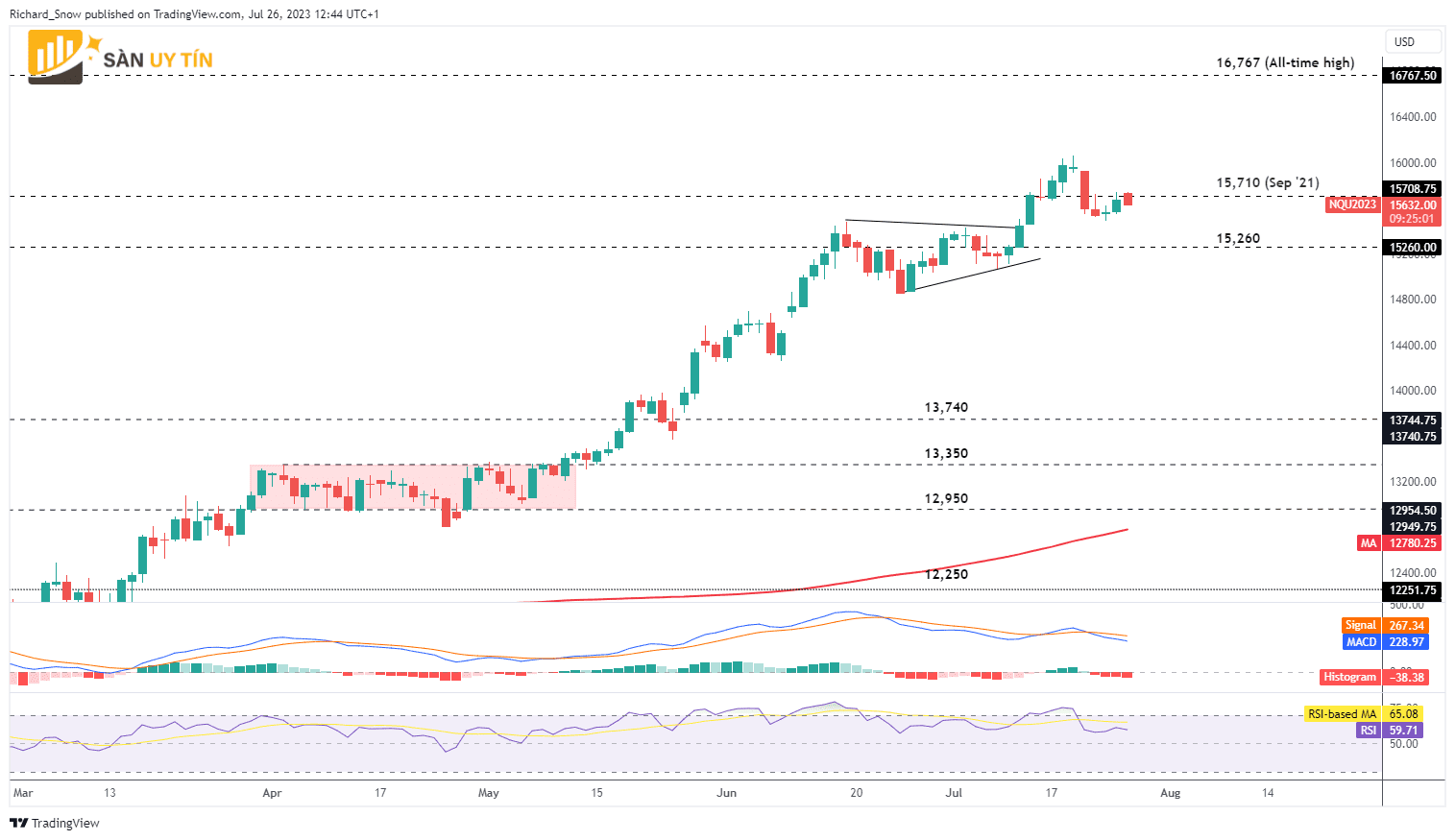Viewport: 1455px width, 840px height.
Task: Open the USD currency selector
Action: (1413, 41)
